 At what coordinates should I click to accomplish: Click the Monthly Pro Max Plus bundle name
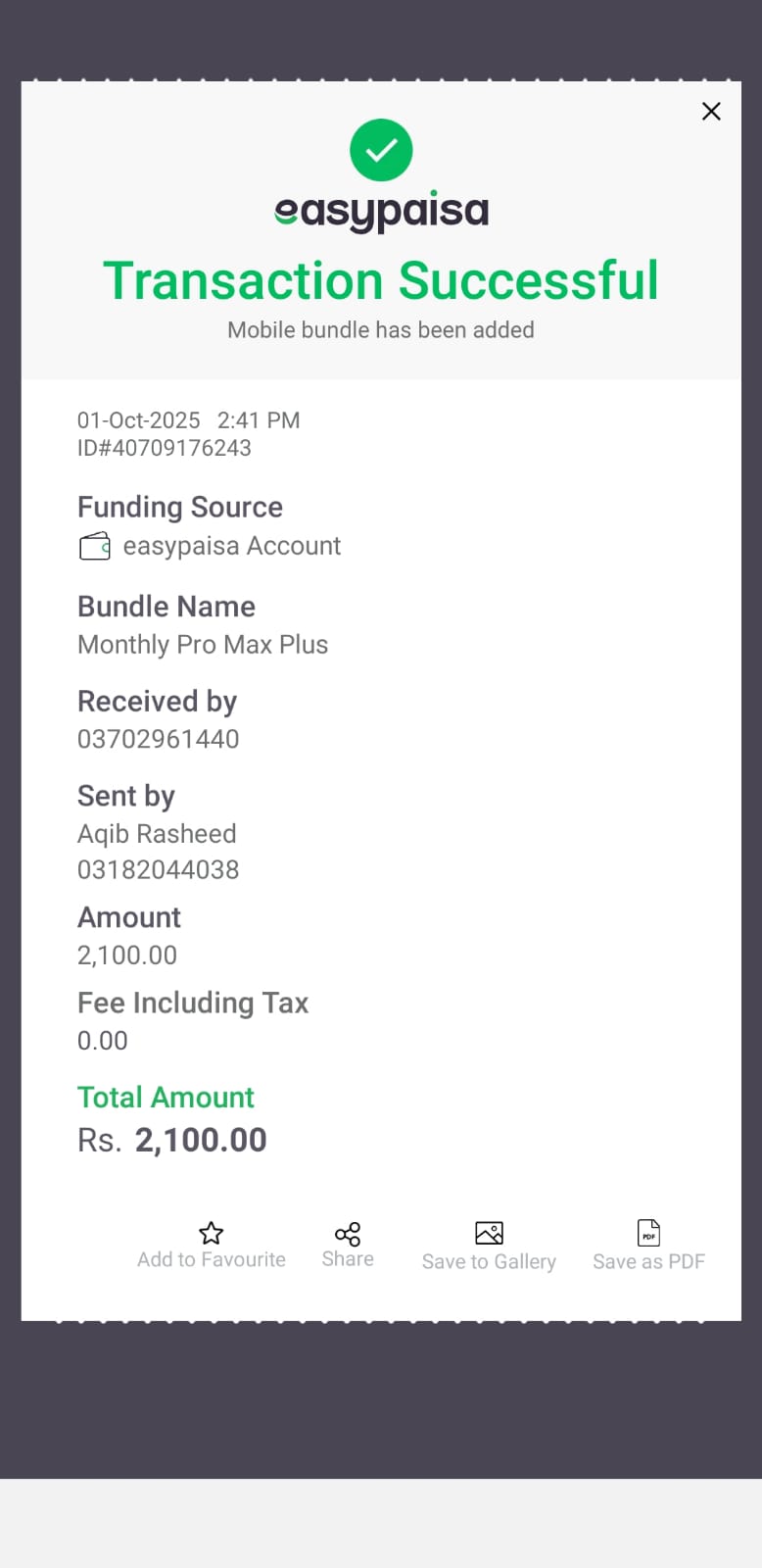pyautogui.click(x=203, y=645)
